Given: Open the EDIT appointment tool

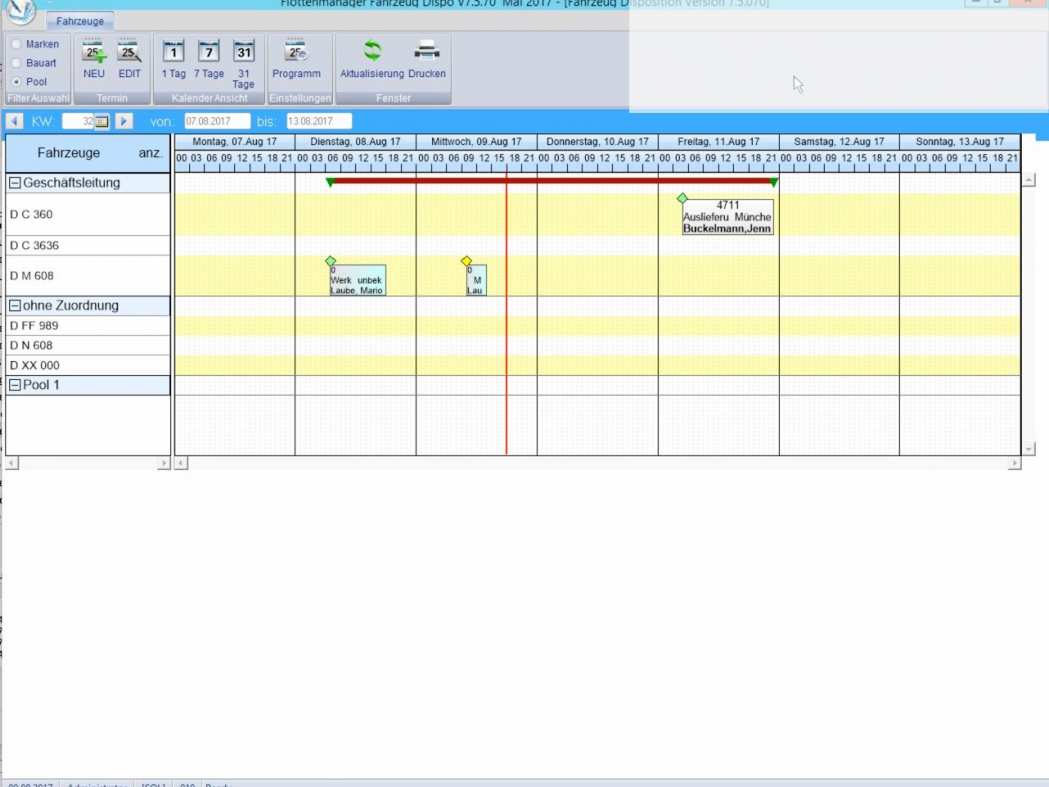Looking at the screenshot, I should (x=130, y=55).
